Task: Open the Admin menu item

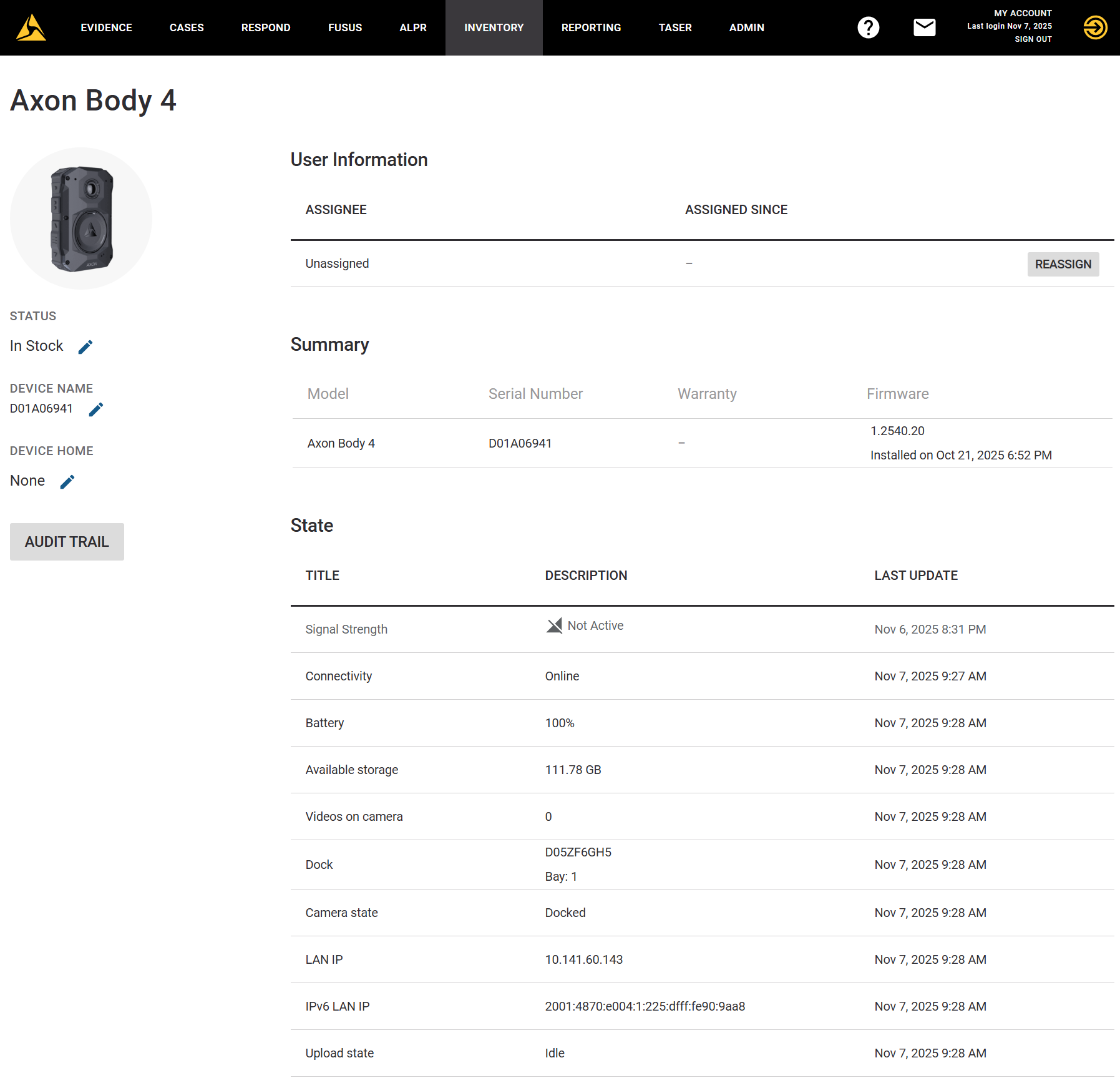Action: click(746, 27)
